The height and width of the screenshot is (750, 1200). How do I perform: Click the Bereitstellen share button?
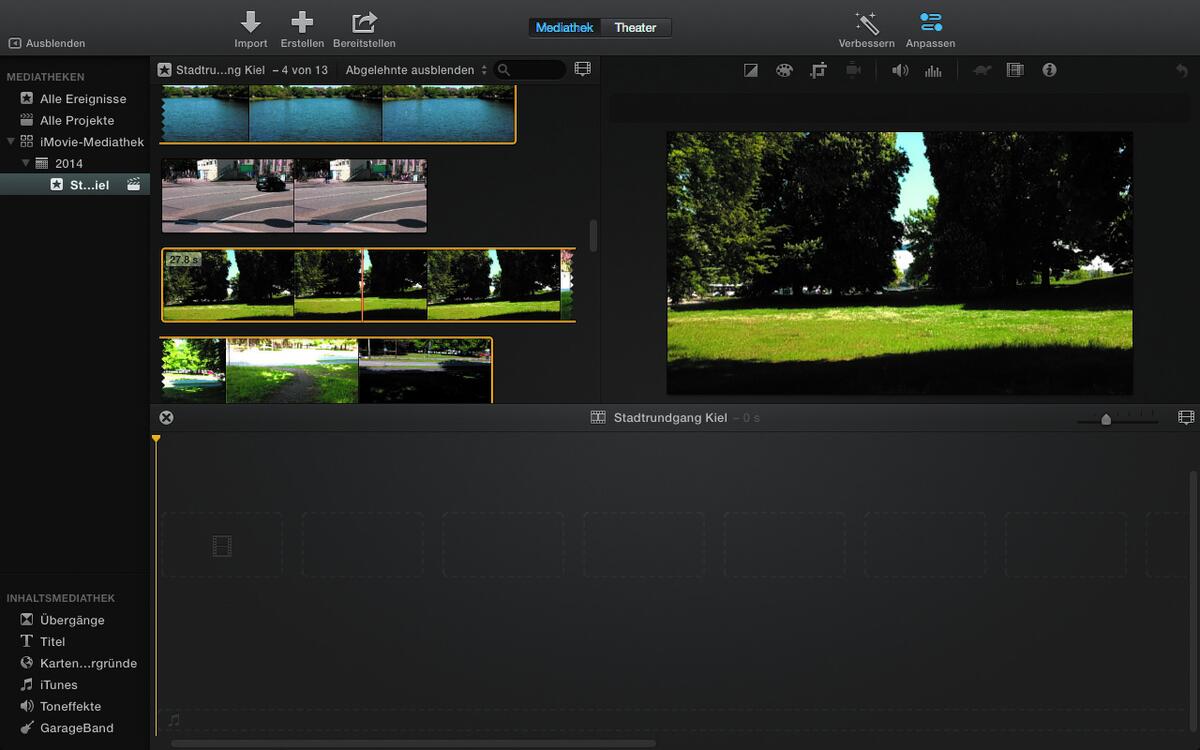363,27
